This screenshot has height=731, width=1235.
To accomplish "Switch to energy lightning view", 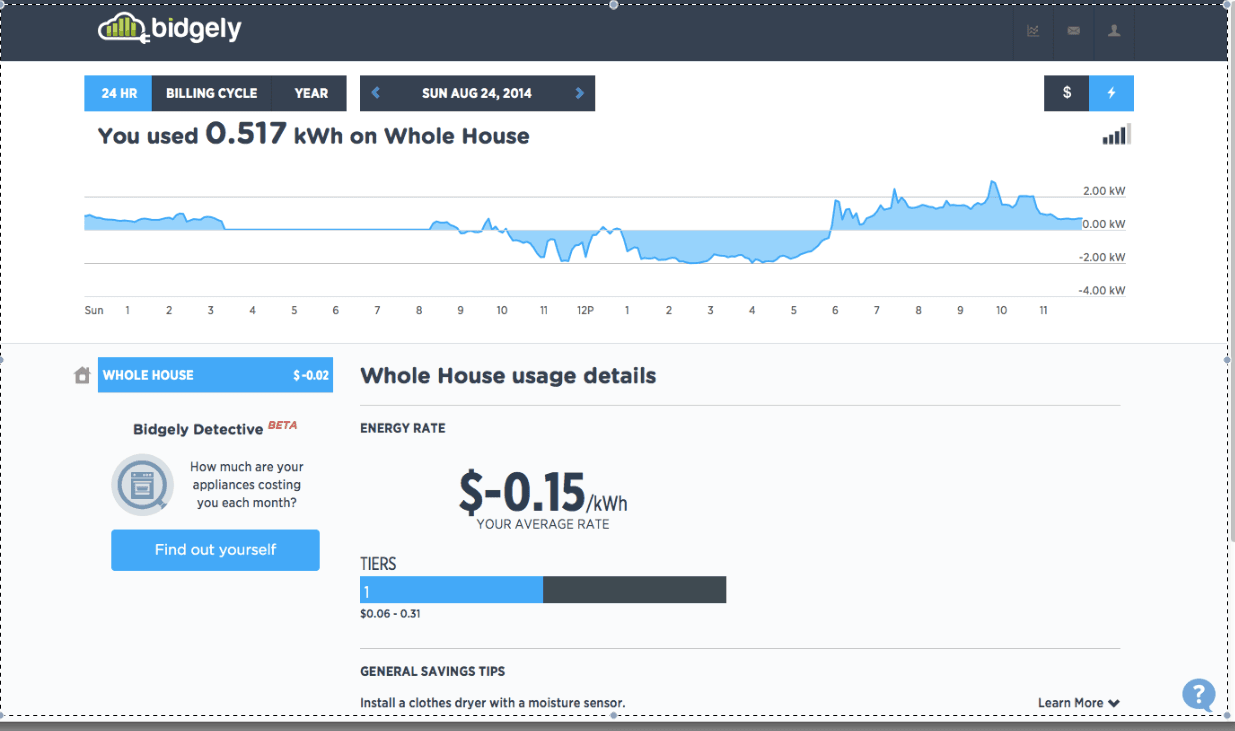I will (x=1111, y=93).
